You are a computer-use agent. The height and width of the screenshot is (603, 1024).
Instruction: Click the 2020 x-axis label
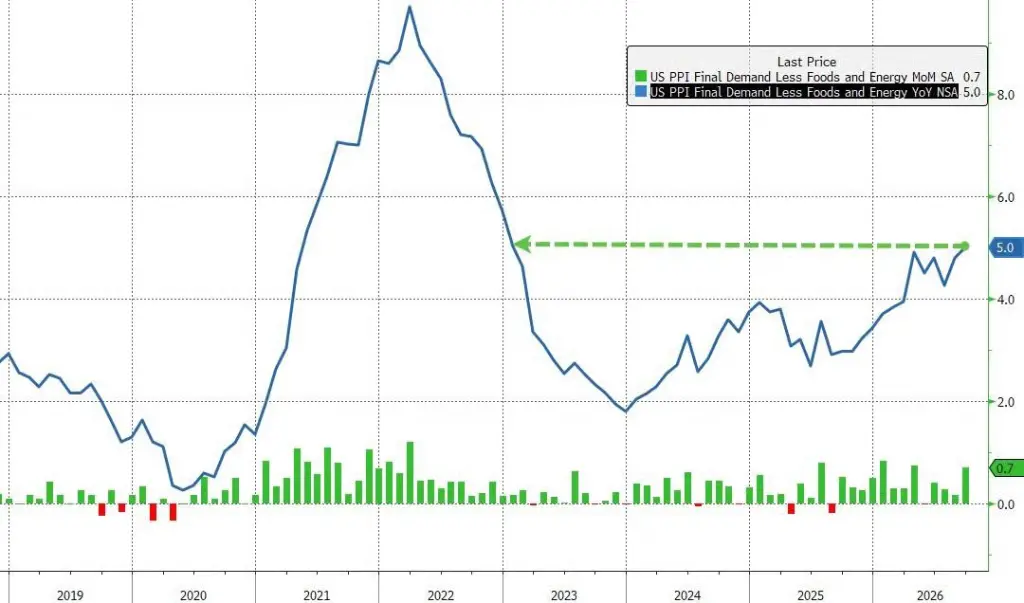pyautogui.click(x=193, y=595)
